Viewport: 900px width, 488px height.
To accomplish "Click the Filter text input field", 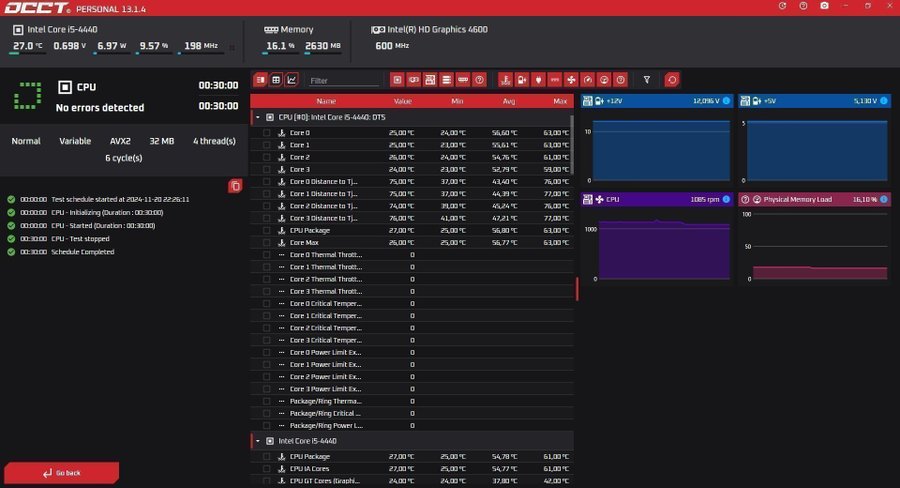I will [343, 80].
